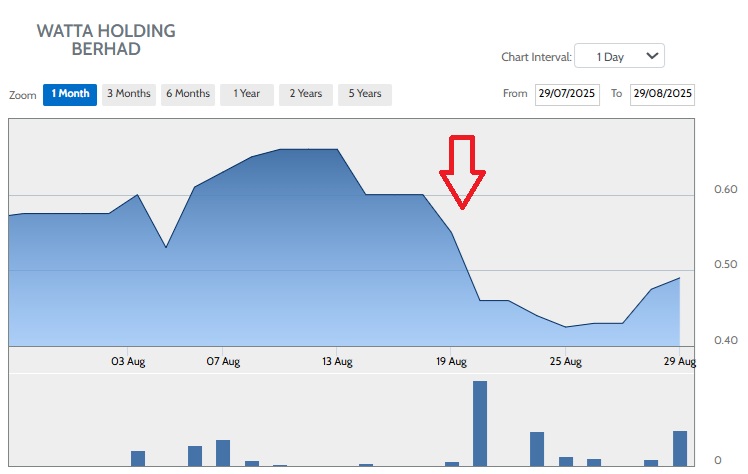Edit the To date field 29/08/2025

tap(662, 94)
